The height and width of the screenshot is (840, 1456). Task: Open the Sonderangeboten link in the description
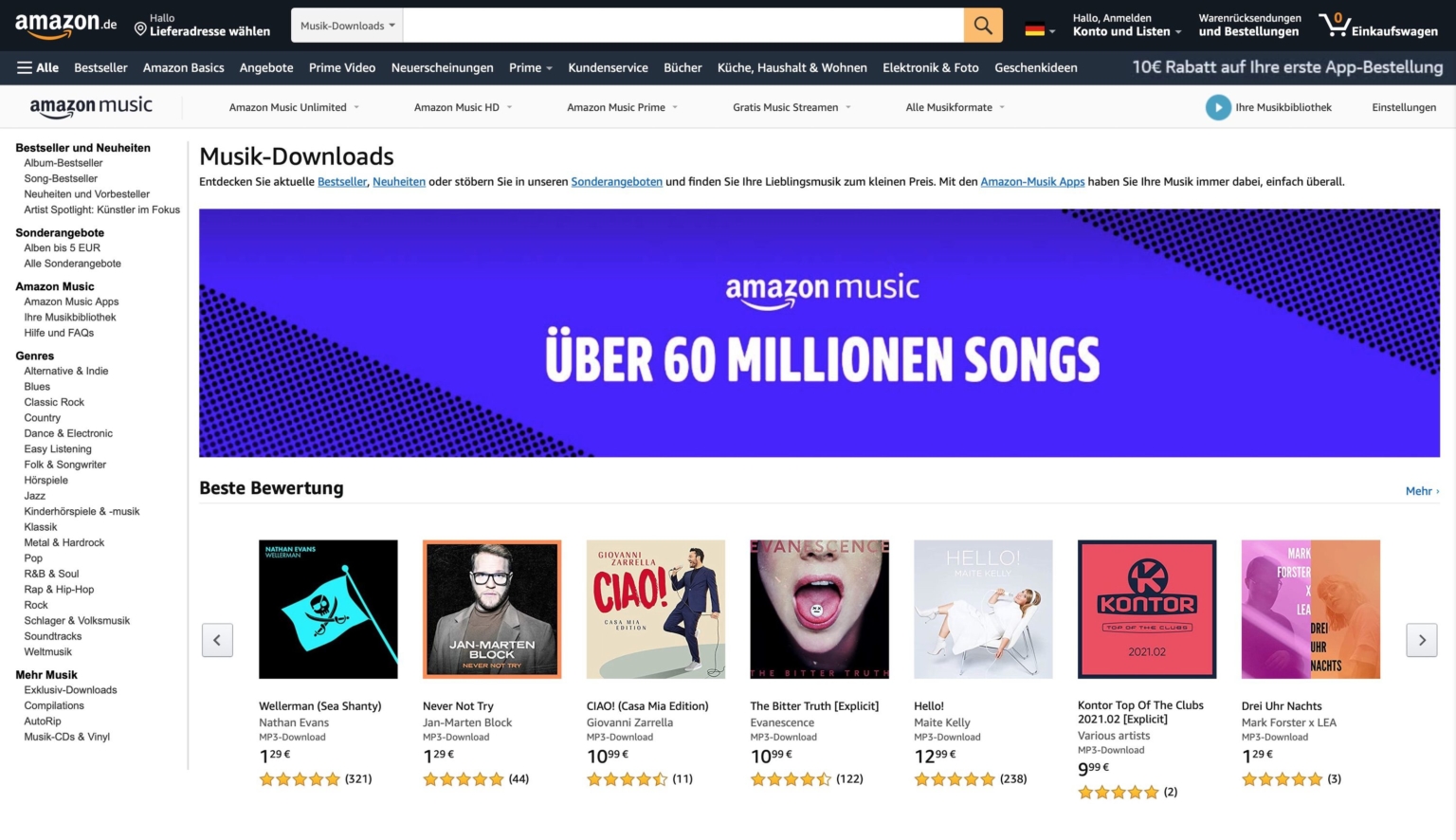[616, 181]
